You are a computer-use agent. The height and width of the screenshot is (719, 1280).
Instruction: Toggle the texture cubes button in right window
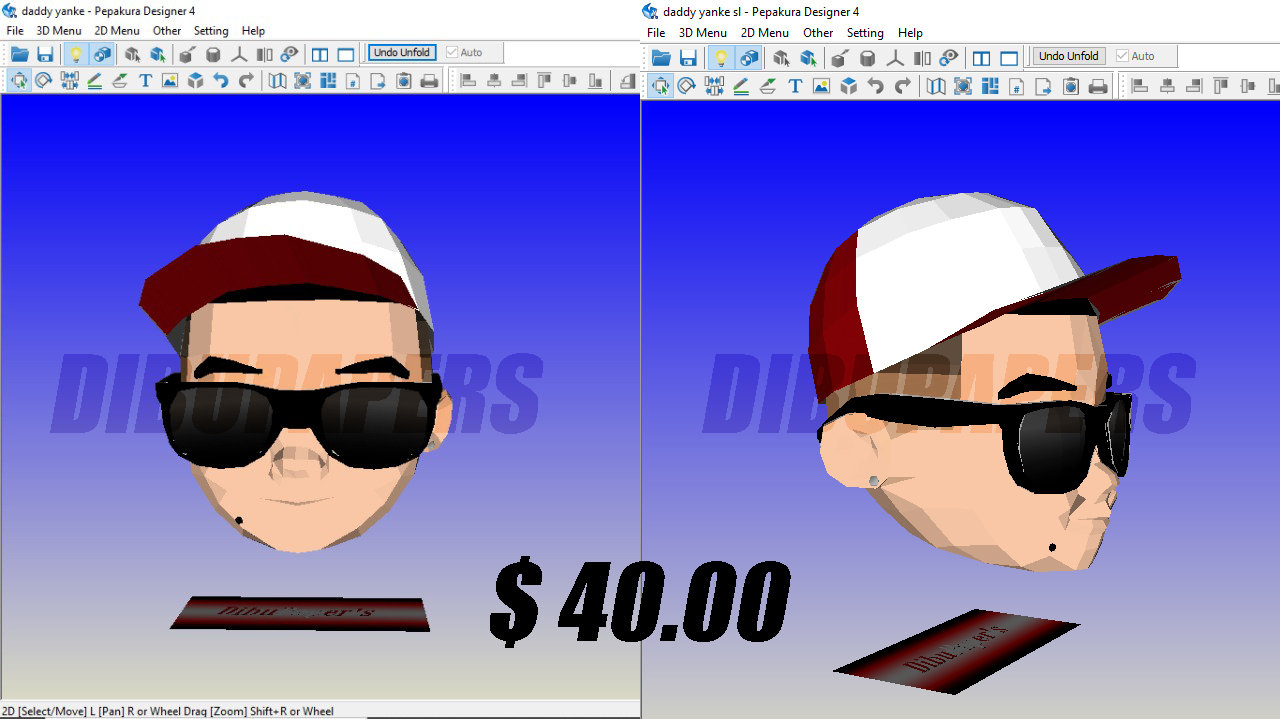(x=748, y=58)
